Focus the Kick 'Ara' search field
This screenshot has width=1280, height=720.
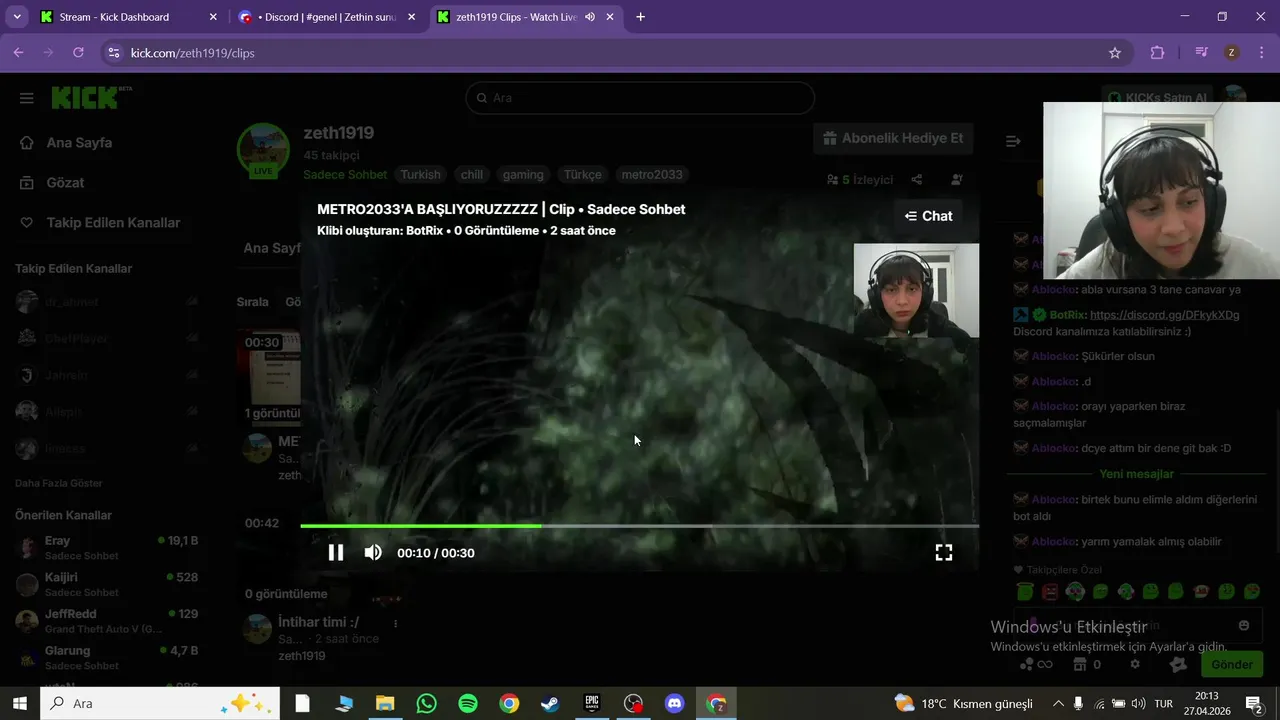point(640,98)
